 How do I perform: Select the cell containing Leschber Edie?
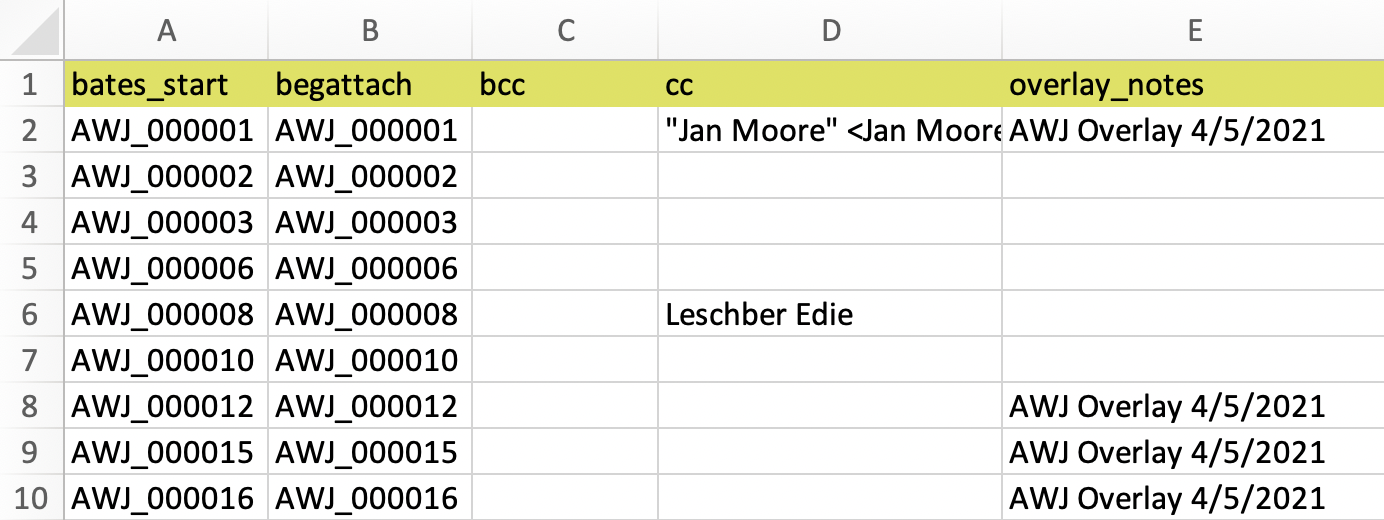coord(830,314)
